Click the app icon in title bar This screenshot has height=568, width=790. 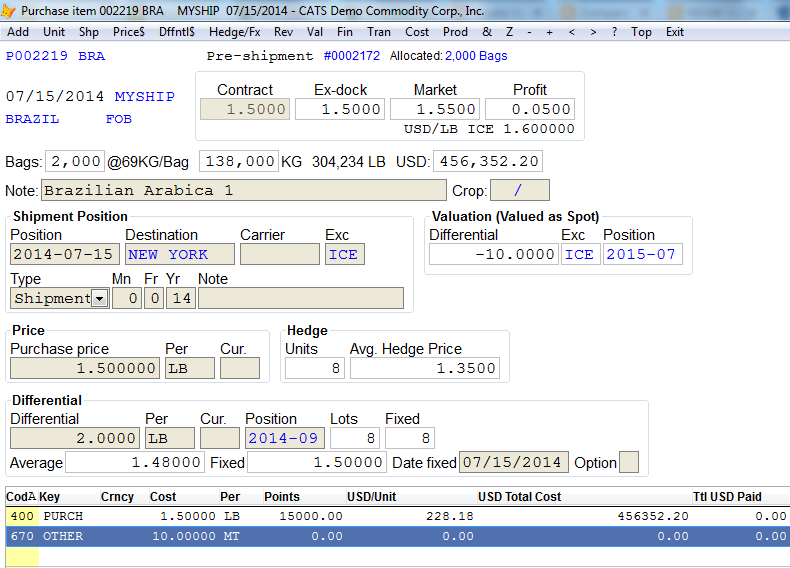coord(8,11)
